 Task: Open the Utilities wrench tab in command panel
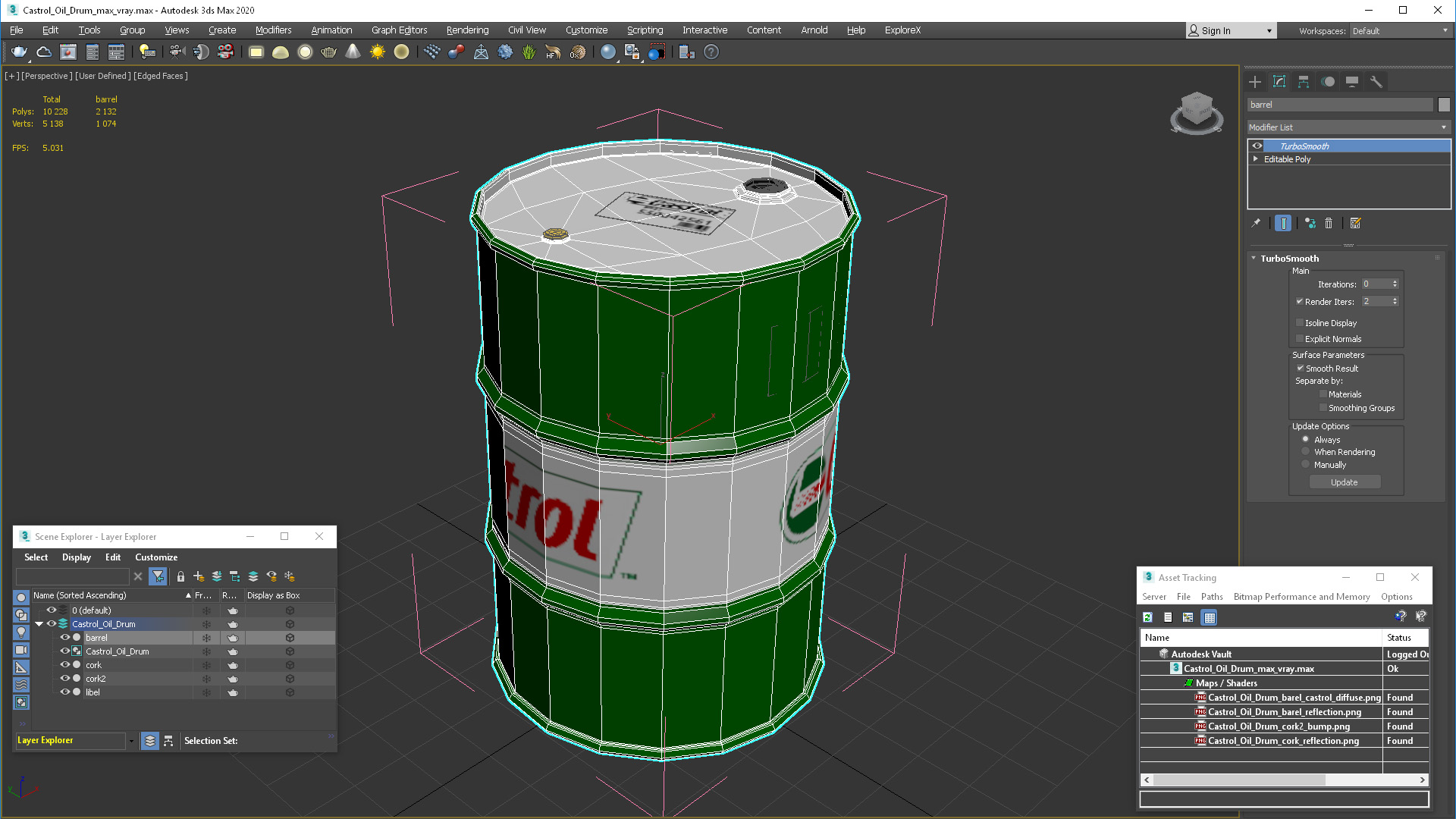[1376, 82]
